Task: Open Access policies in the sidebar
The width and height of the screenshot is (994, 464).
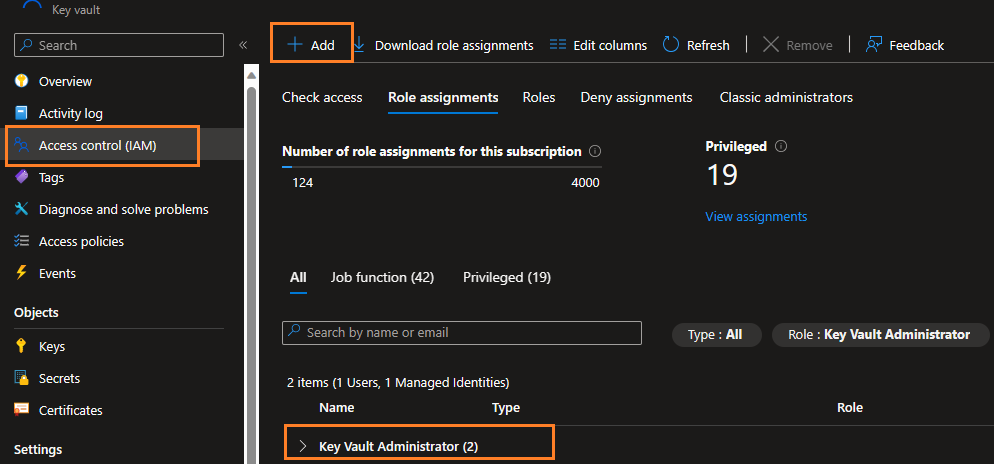Action: pos(81,242)
